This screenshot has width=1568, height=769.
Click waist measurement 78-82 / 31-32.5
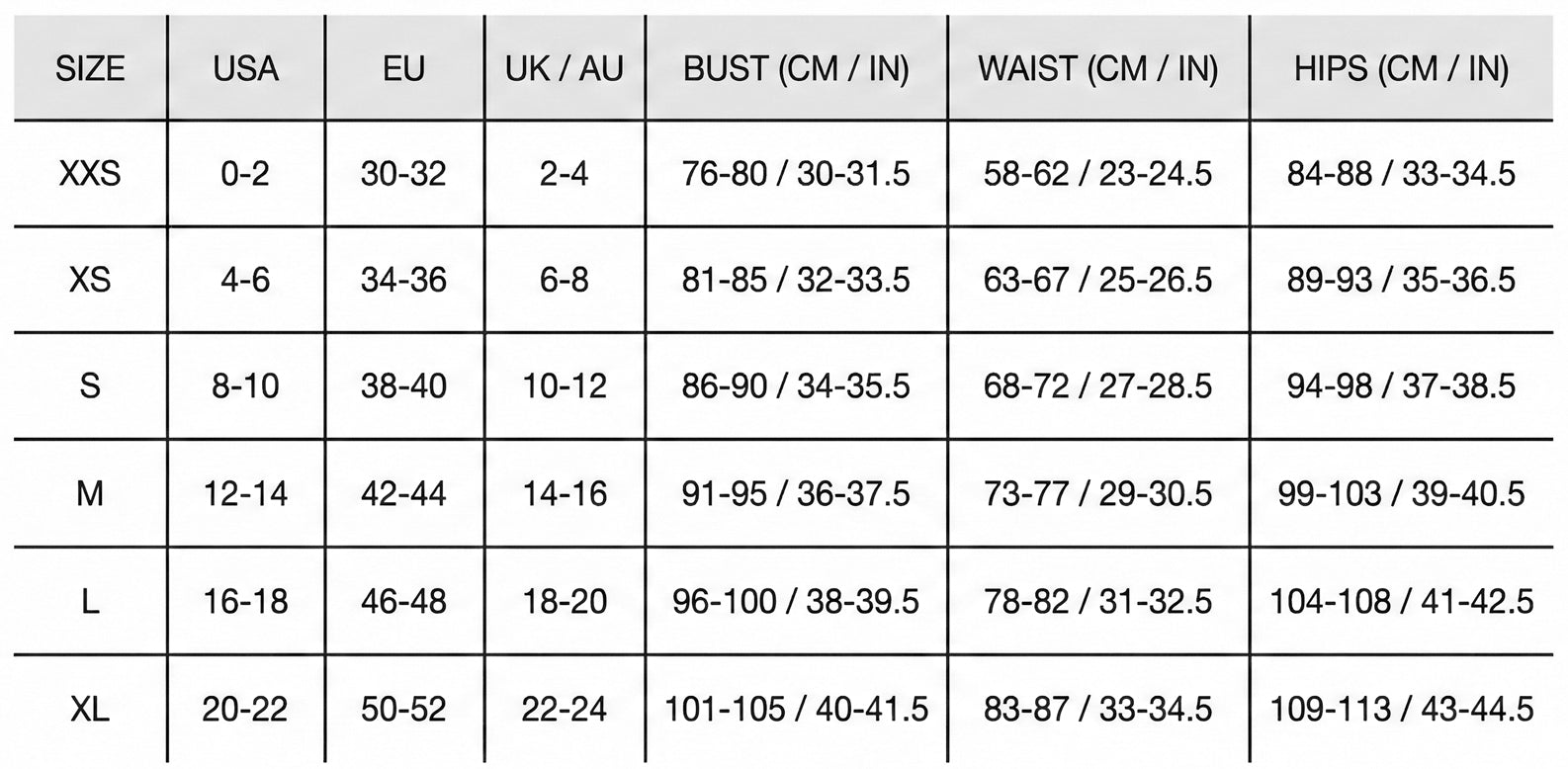click(1097, 601)
